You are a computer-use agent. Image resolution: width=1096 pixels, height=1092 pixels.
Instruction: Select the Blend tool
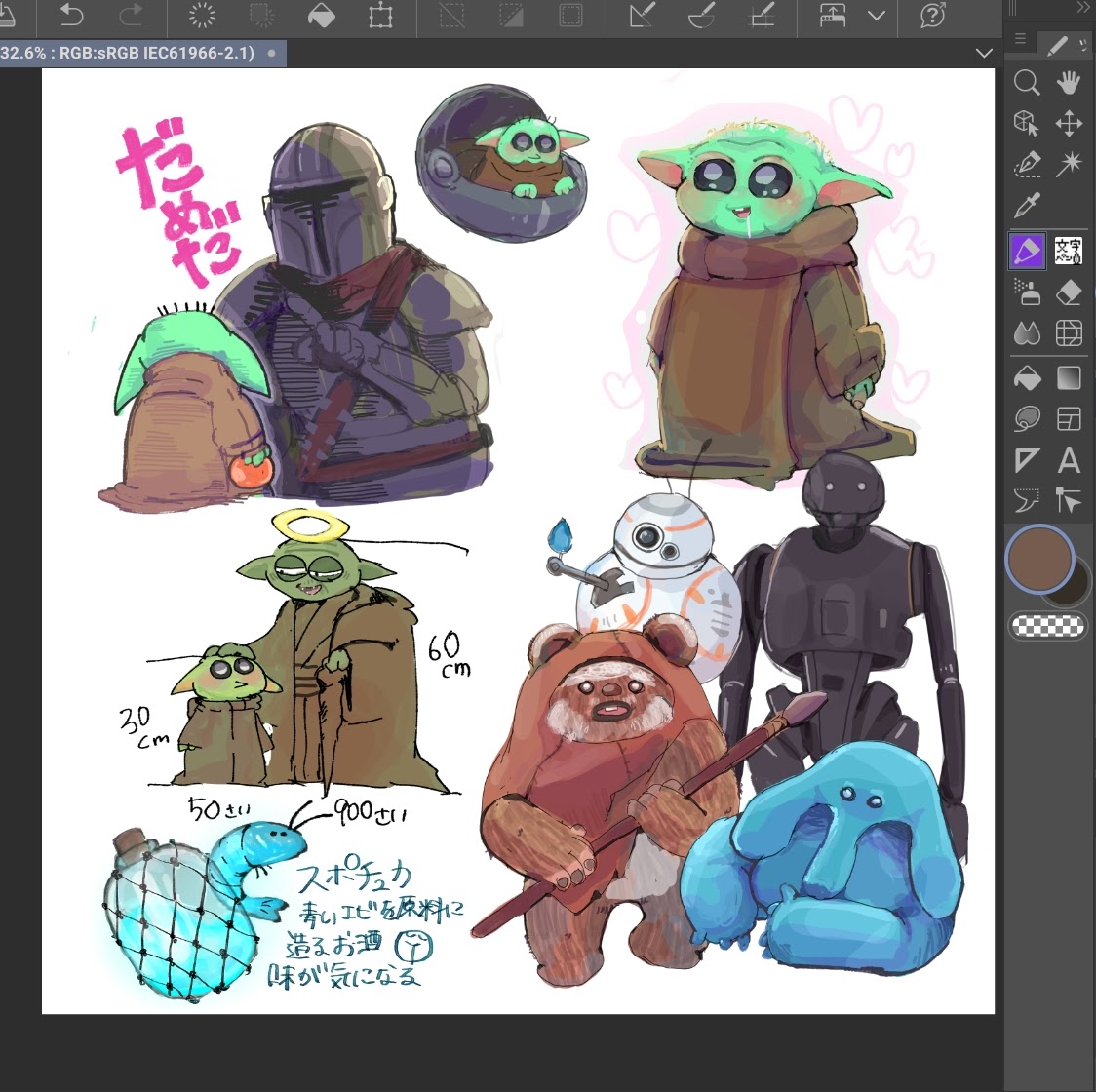coord(1027,332)
